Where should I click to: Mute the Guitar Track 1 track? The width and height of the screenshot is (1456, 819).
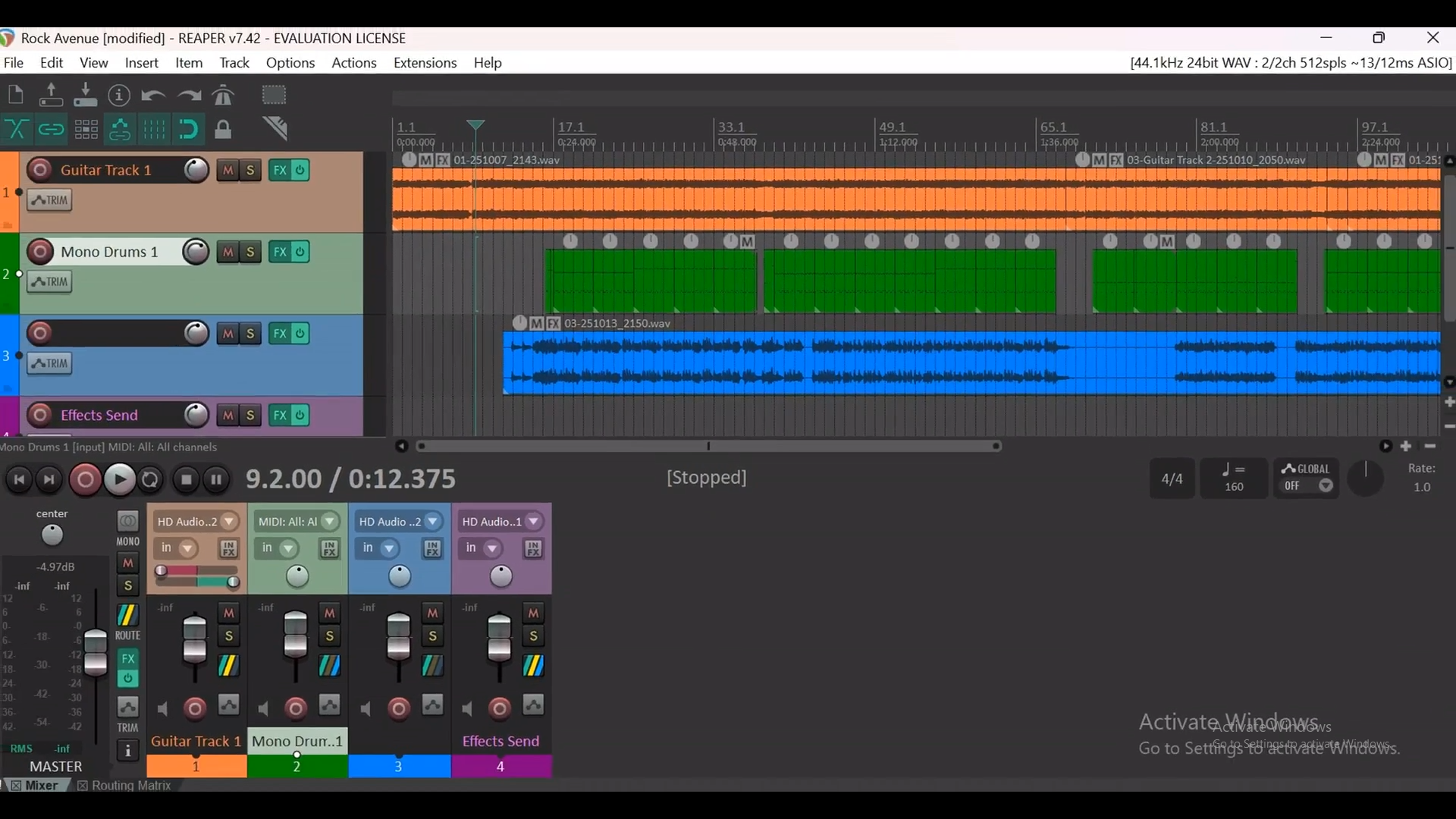point(228,171)
